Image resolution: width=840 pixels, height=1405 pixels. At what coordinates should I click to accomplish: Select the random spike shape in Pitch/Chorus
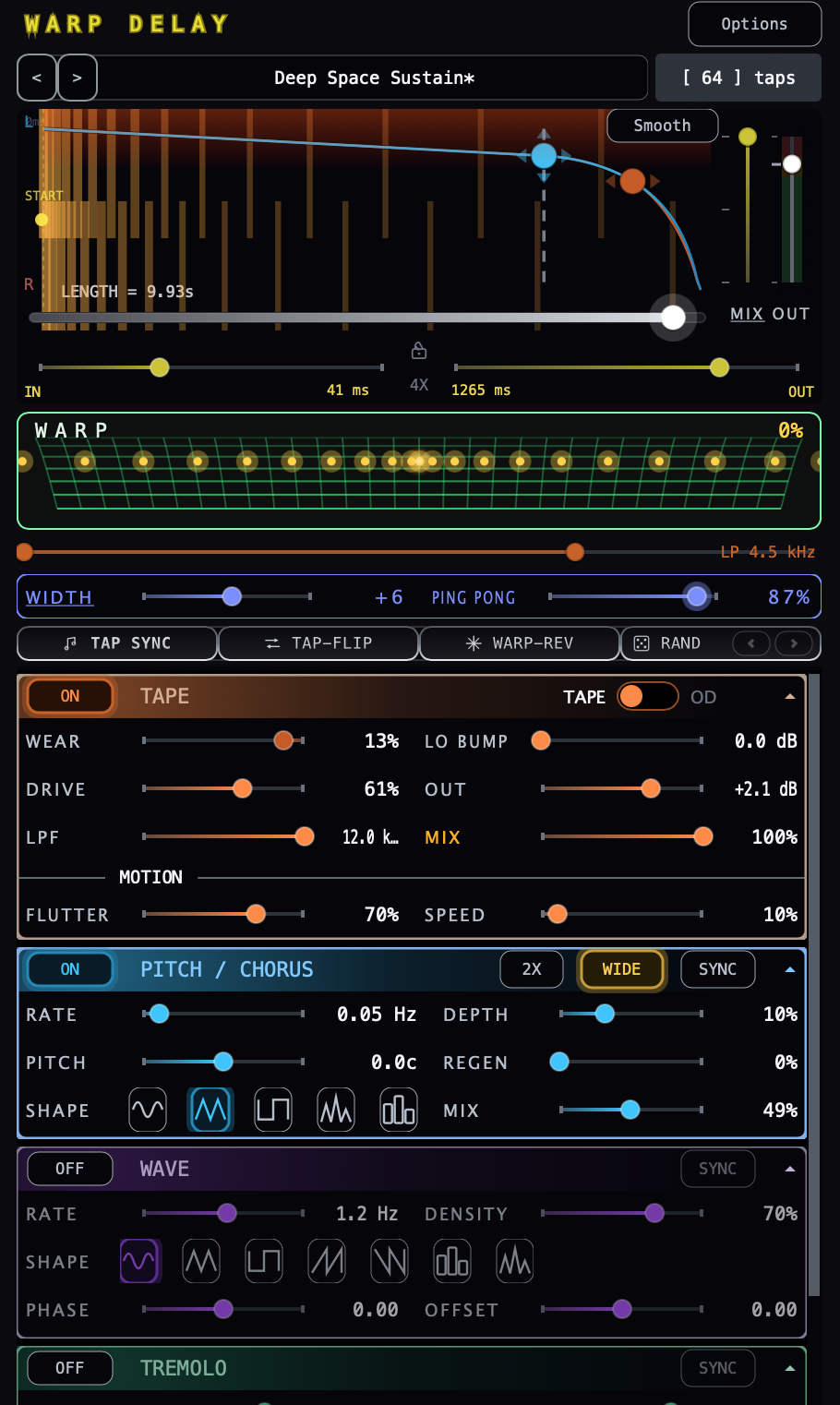coord(336,1110)
